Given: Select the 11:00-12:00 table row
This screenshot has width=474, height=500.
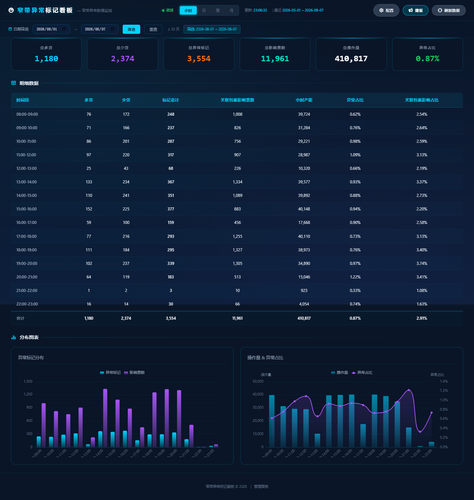Looking at the screenshot, I should click(x=237, y=155).
